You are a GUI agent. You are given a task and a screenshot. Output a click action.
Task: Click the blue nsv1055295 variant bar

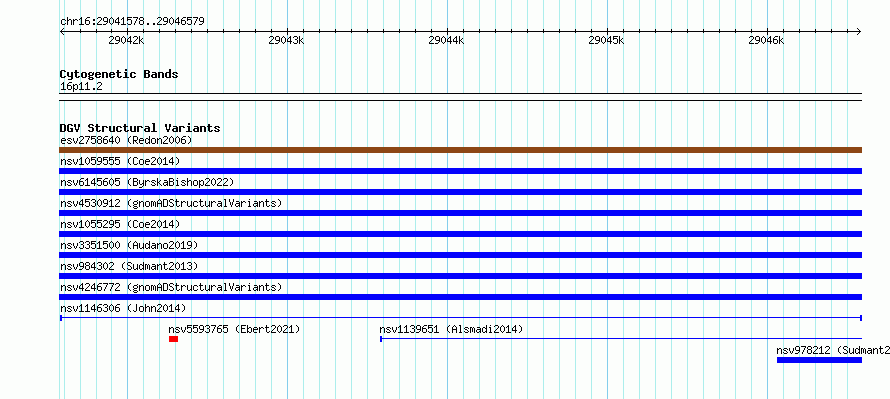click(x=460, y=234)
